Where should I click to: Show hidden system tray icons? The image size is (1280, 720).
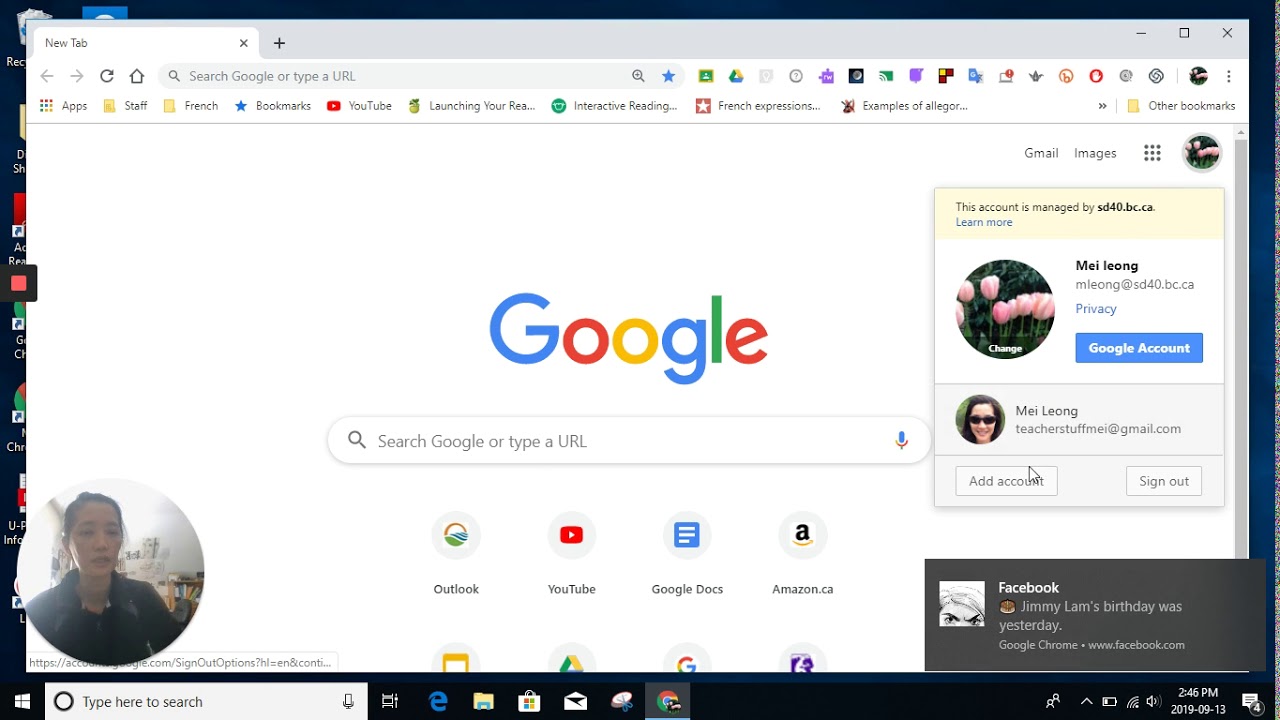1087,701
